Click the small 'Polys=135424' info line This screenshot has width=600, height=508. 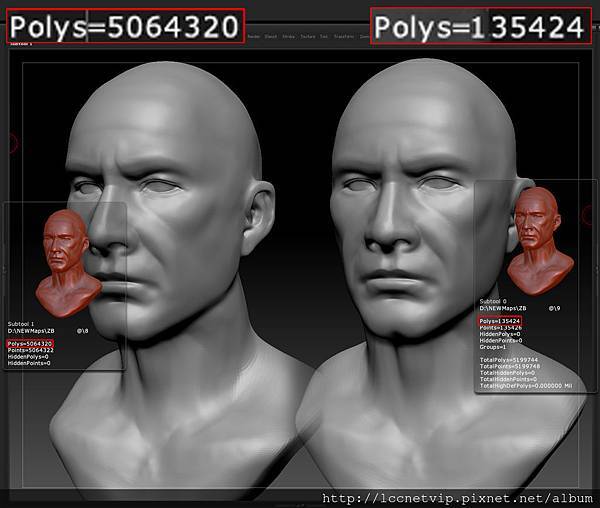pos(499,321)
